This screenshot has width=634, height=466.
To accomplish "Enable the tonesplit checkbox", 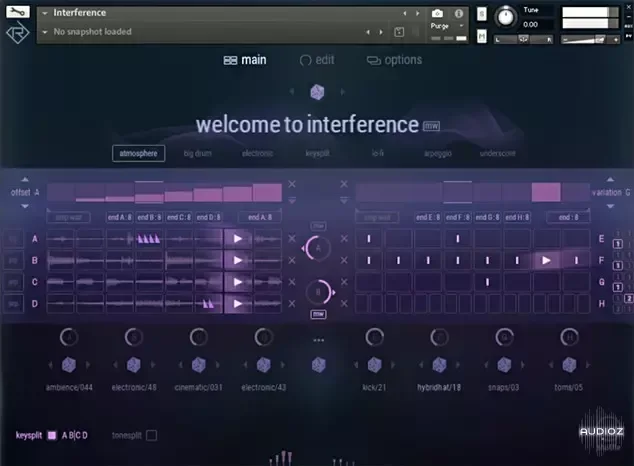I will [152, 435].
